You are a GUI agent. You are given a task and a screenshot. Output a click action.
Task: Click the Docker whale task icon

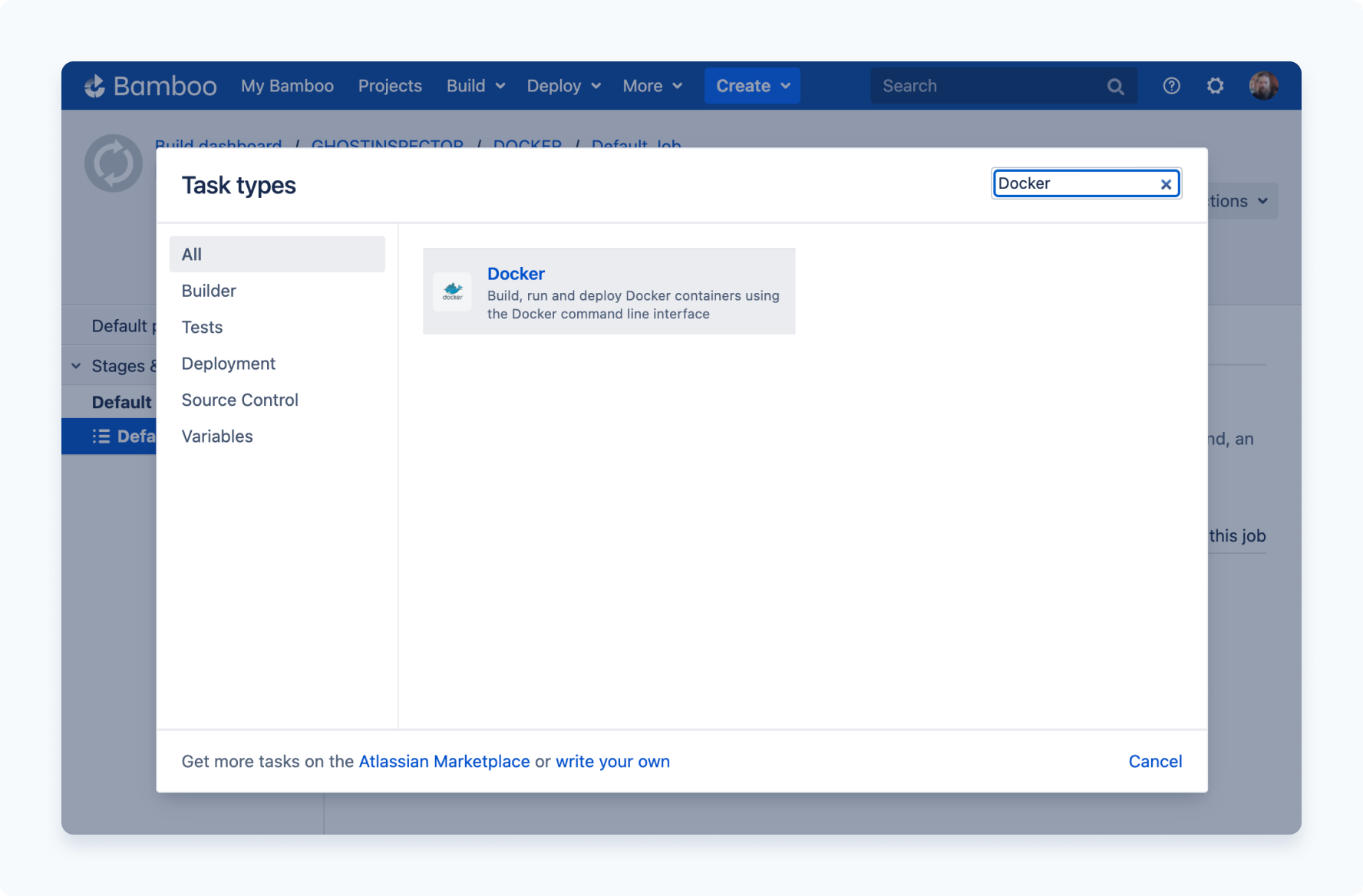453,292
